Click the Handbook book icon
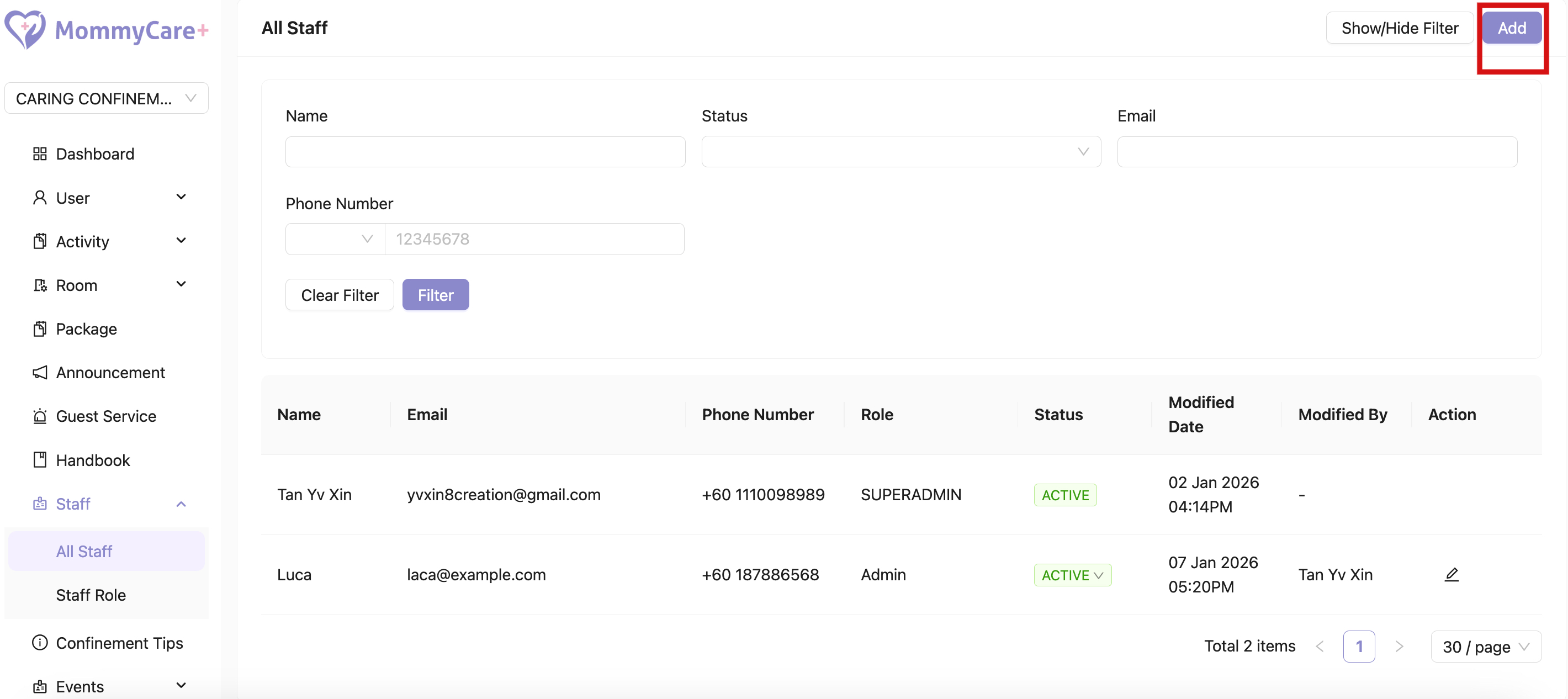This screenshot has width=1568, height=699. [x=40, y=460]
